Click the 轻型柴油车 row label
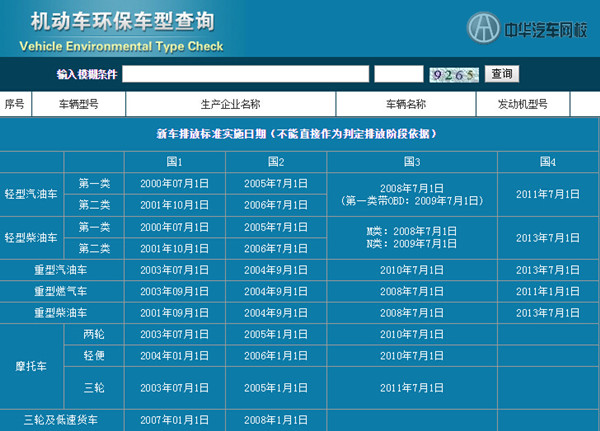Viewport: 600px width, 431px height. 32,238
